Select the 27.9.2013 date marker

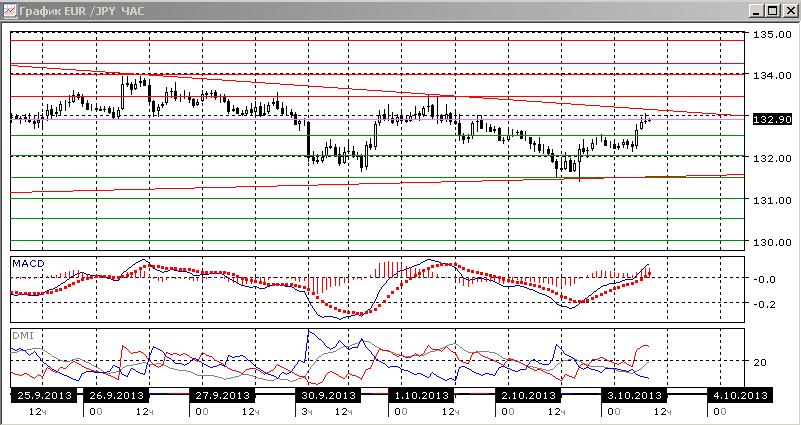click(222, 395)
